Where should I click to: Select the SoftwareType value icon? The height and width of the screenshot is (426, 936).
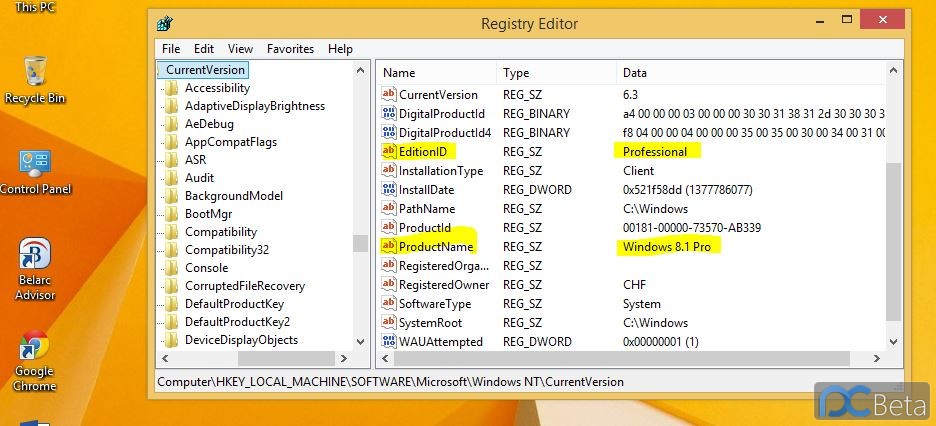pos(389,304)
